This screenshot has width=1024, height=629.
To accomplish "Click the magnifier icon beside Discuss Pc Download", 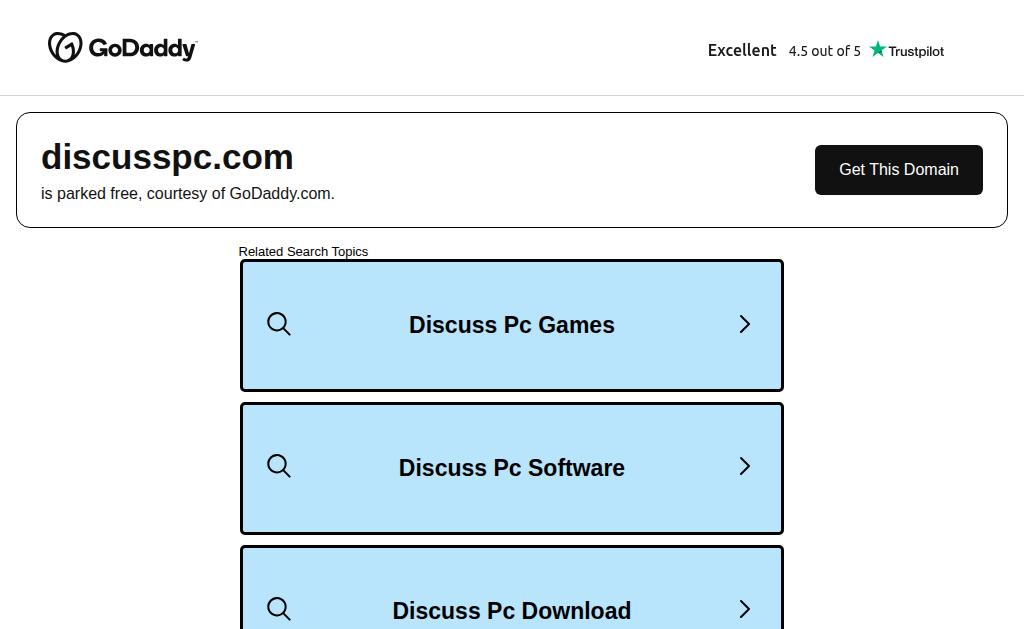I will 279,609.
